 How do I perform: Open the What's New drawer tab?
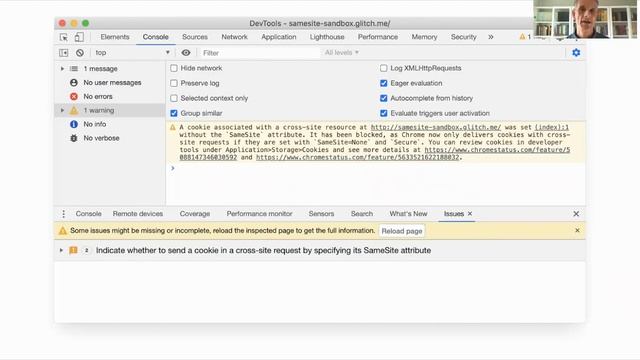[408, 214]
